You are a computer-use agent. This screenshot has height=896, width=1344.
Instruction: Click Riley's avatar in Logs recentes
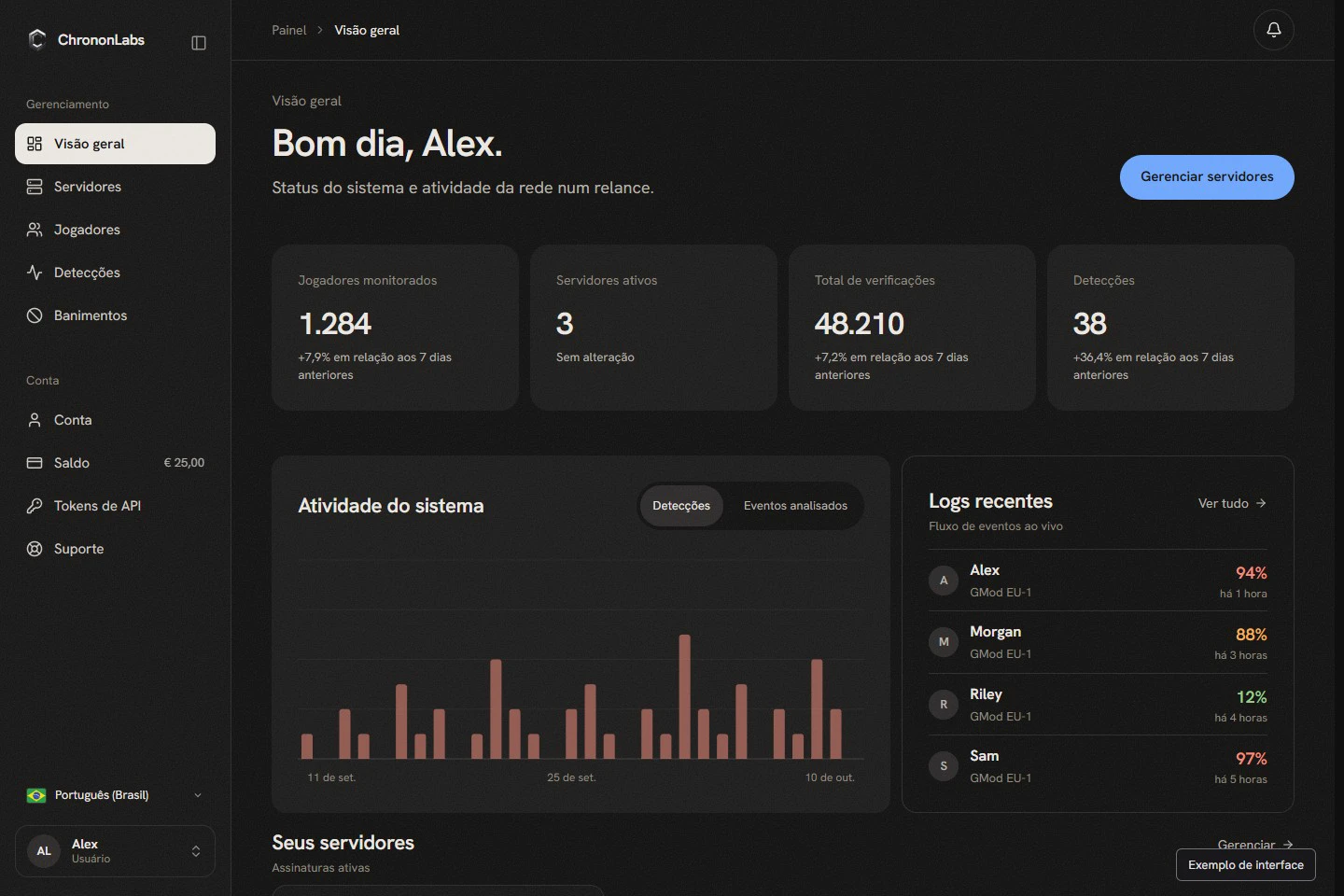(x=944, y=705)
